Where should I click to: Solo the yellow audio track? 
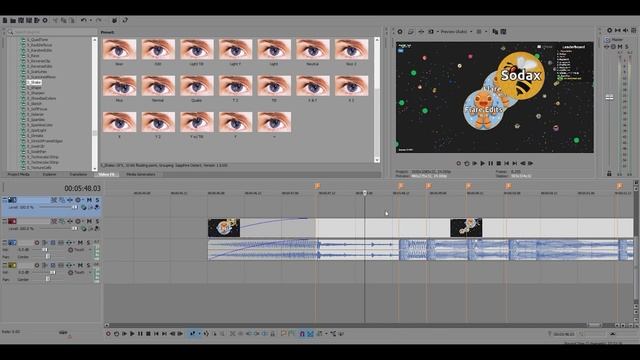tap(88, 265)
